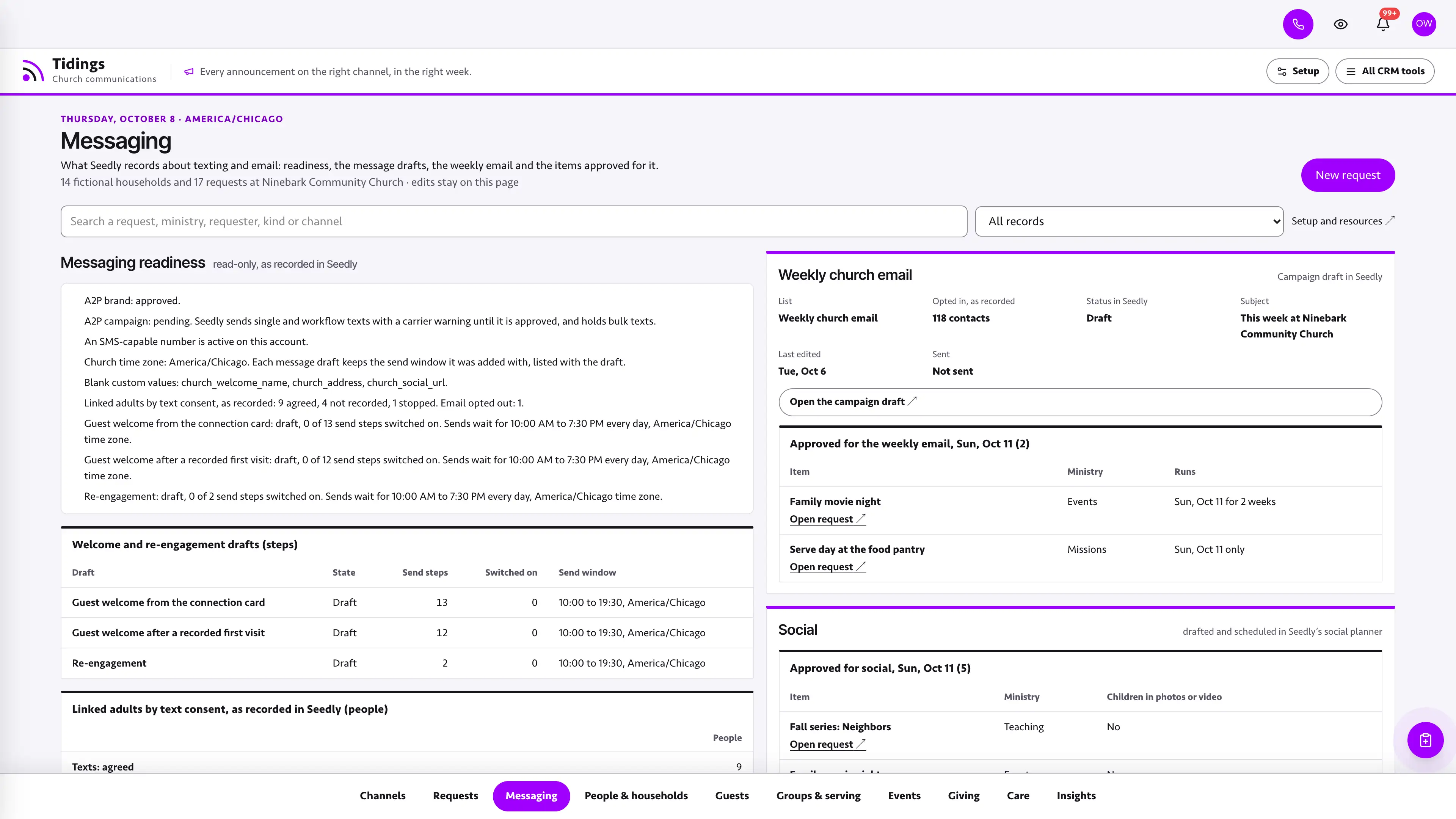Follow the Setup and resources link

tap(1342, 221)
